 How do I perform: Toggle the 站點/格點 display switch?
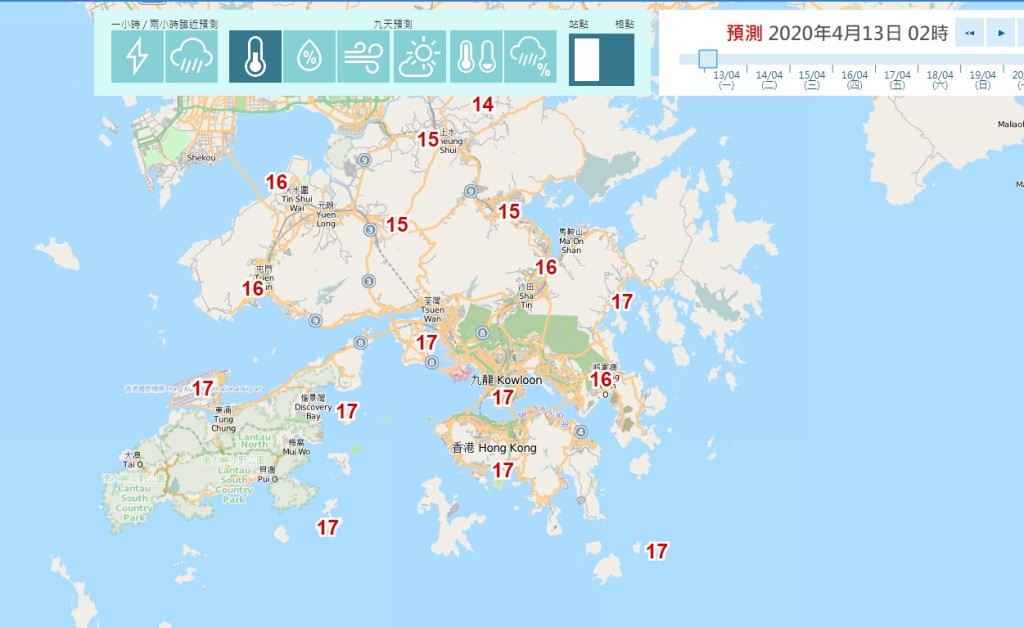point(601,59)
